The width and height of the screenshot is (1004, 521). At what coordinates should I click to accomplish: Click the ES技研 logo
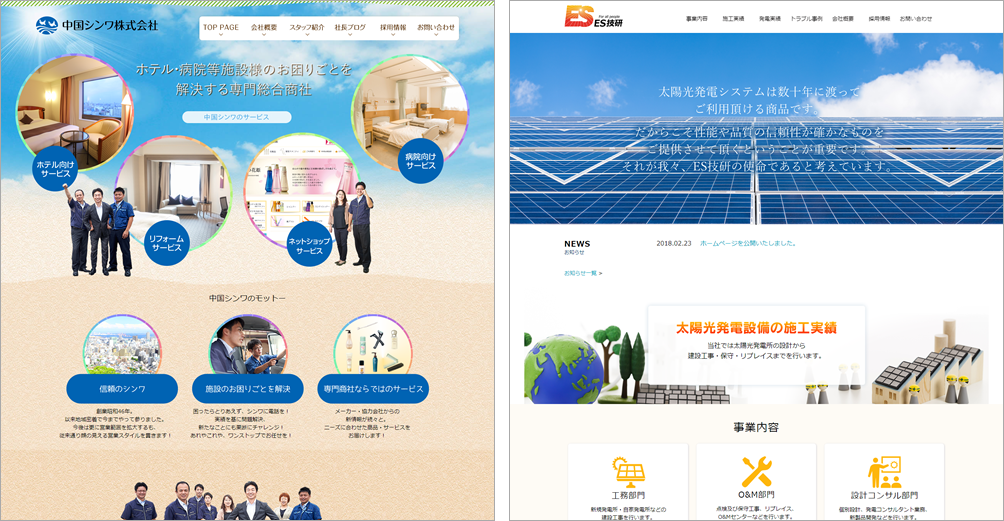595,17
